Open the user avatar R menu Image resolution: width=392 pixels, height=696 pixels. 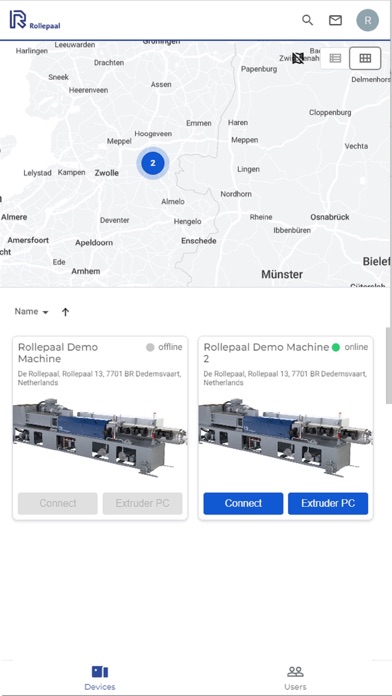(368, 20)
